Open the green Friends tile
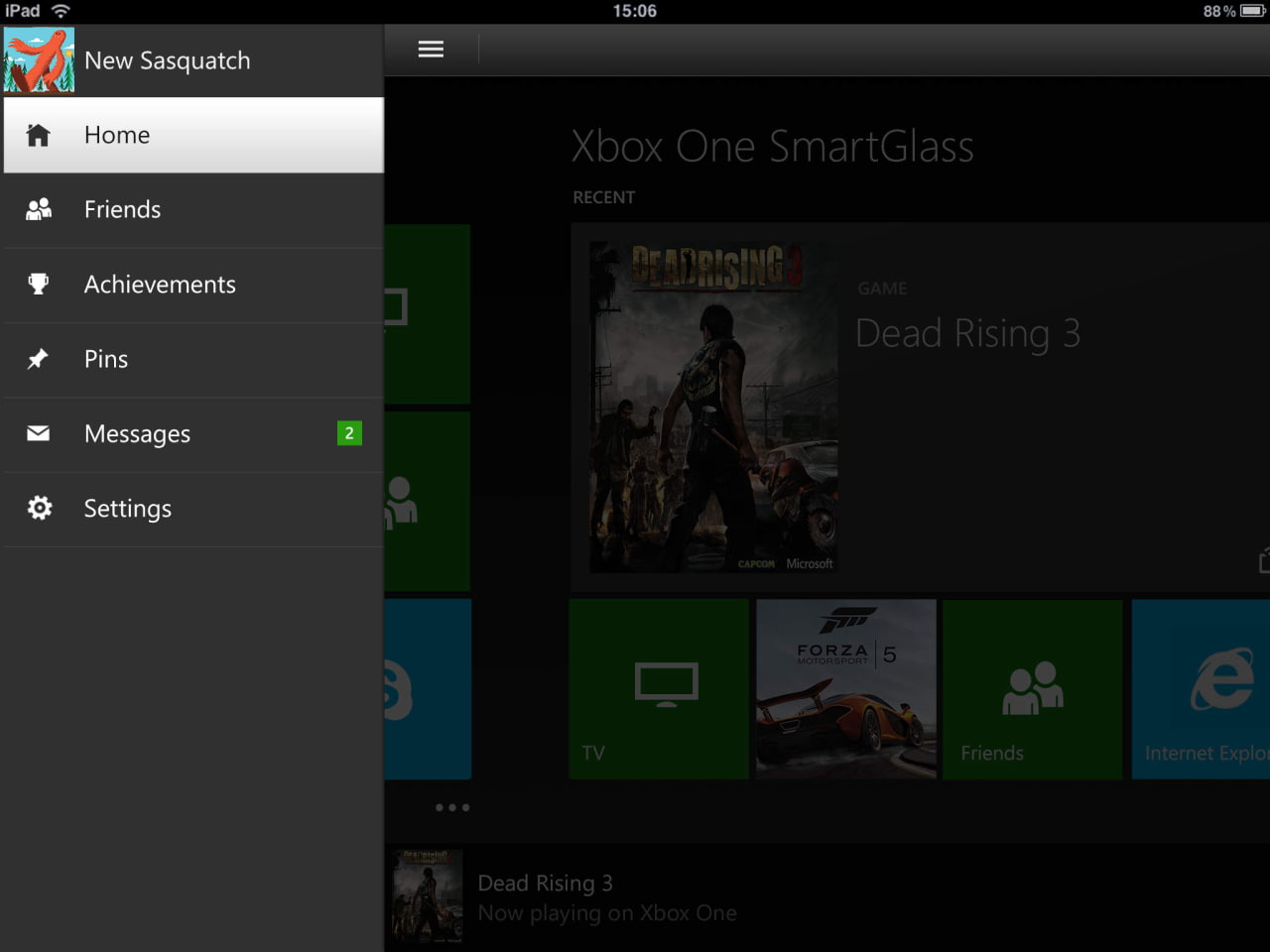The height and width of the screenshot is (952, 1270). click(x=1032, y=688)
